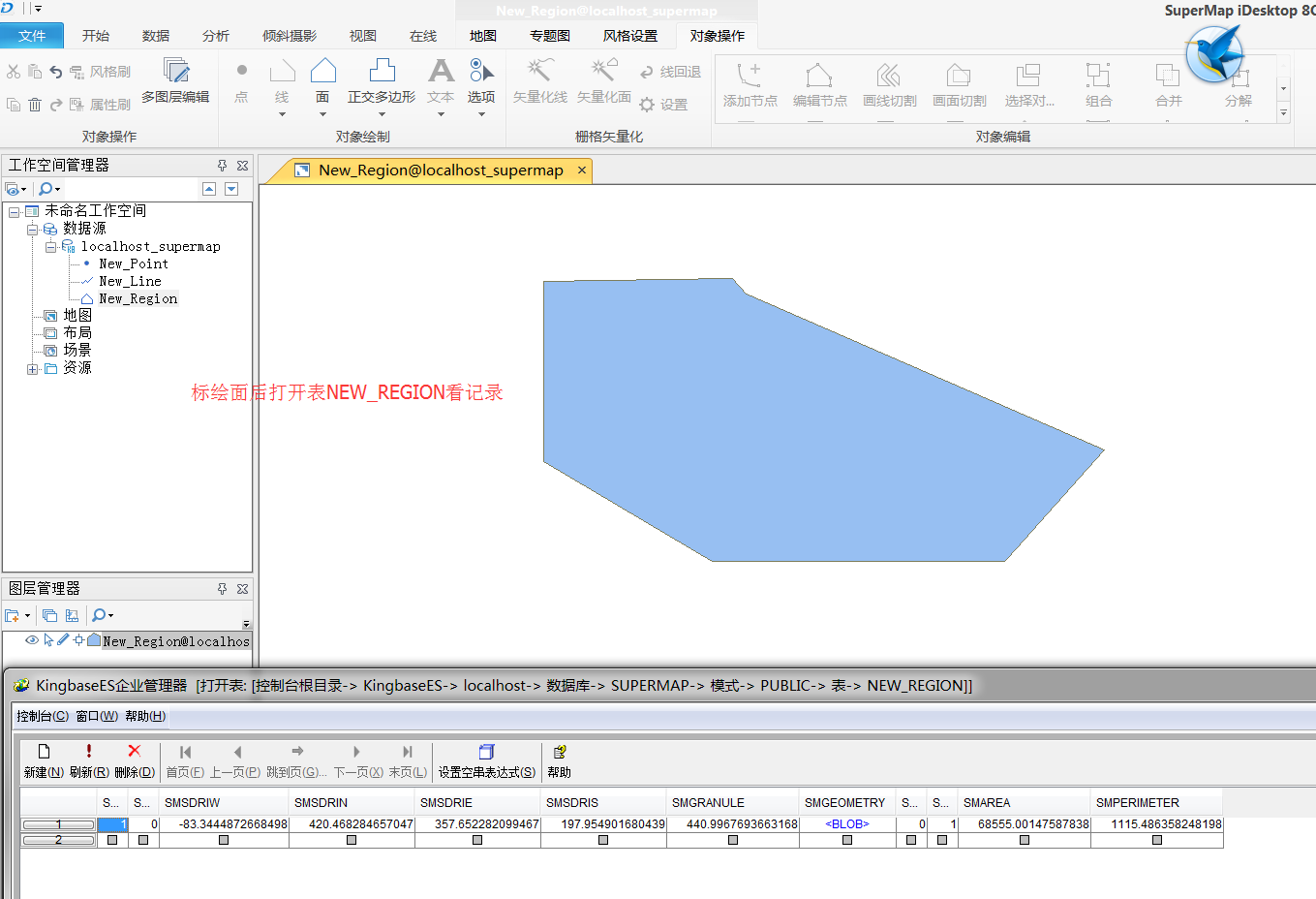Viewport: 1316px width, 899px height.
Task: Pin the 工作空间管理器 panel
Action: (222, 166)
